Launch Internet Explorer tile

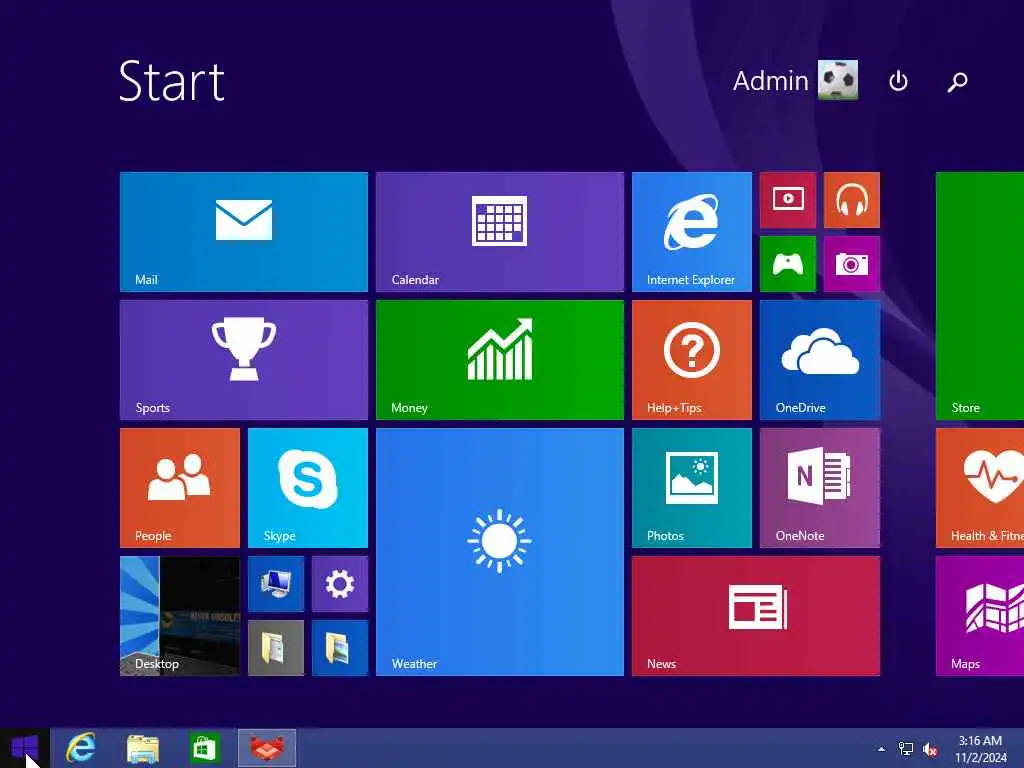point(692,232)
